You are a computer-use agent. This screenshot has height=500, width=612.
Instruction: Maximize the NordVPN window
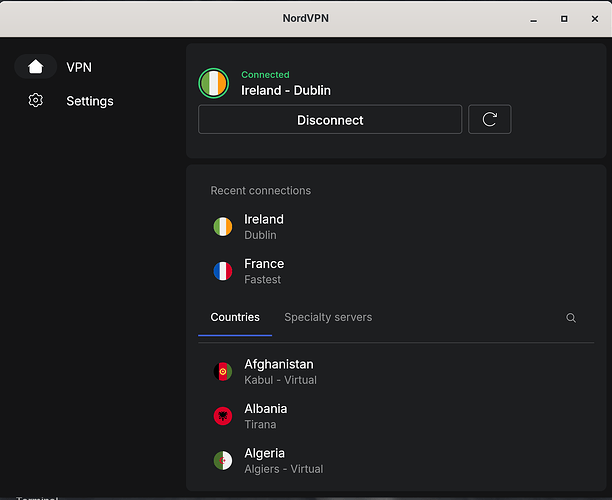[564, 19]
